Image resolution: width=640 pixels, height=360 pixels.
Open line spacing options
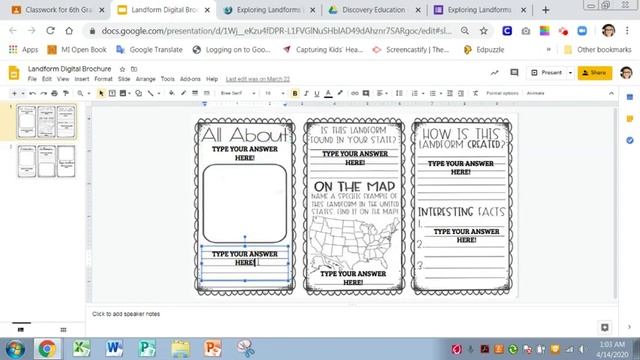coord(399,93)
